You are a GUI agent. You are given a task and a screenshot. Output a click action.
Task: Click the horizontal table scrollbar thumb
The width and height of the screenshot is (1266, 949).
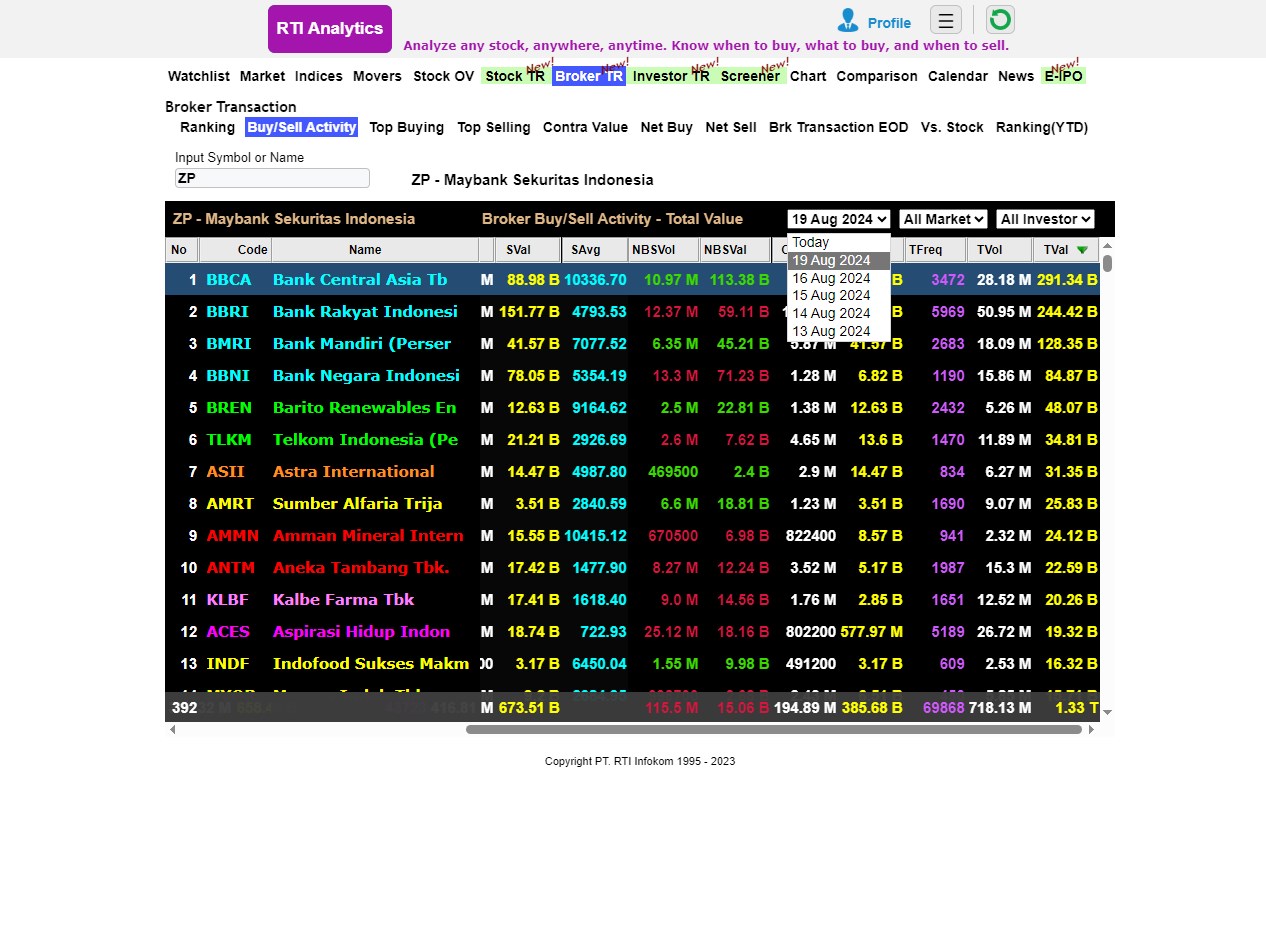point(774,729)
